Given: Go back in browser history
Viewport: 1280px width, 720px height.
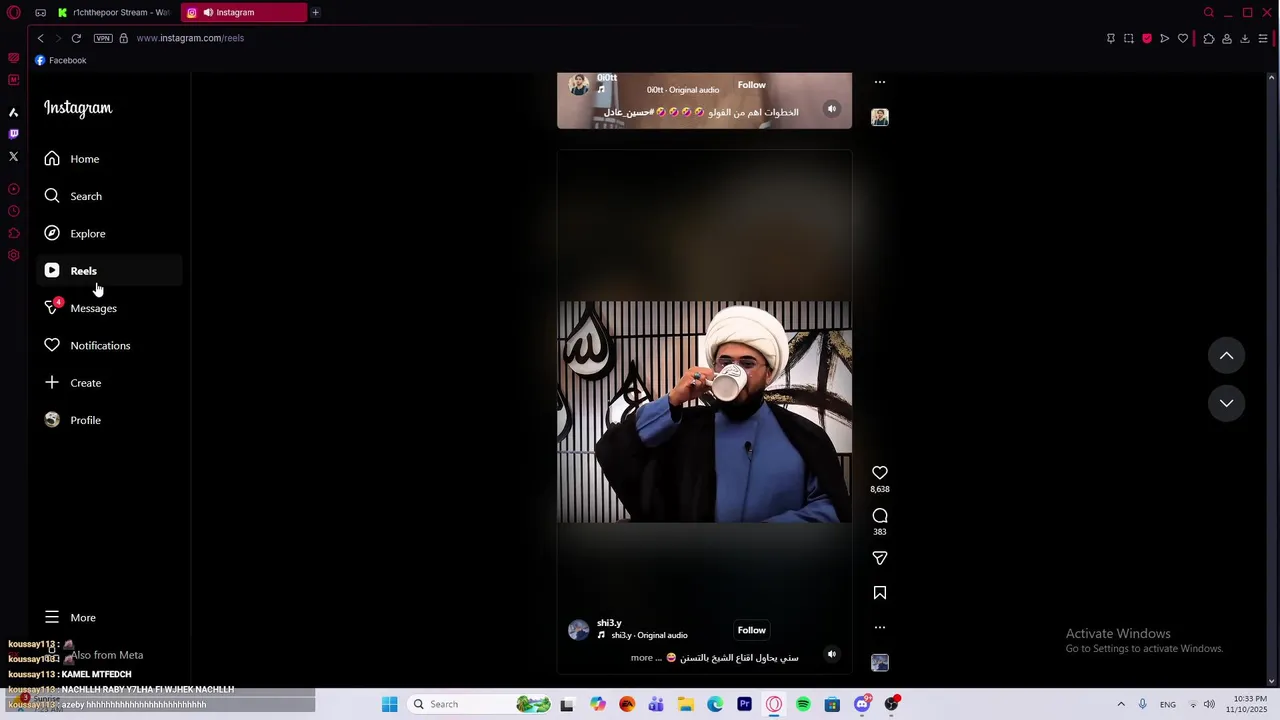Looking at the screenshot, I should pos(40,38).
